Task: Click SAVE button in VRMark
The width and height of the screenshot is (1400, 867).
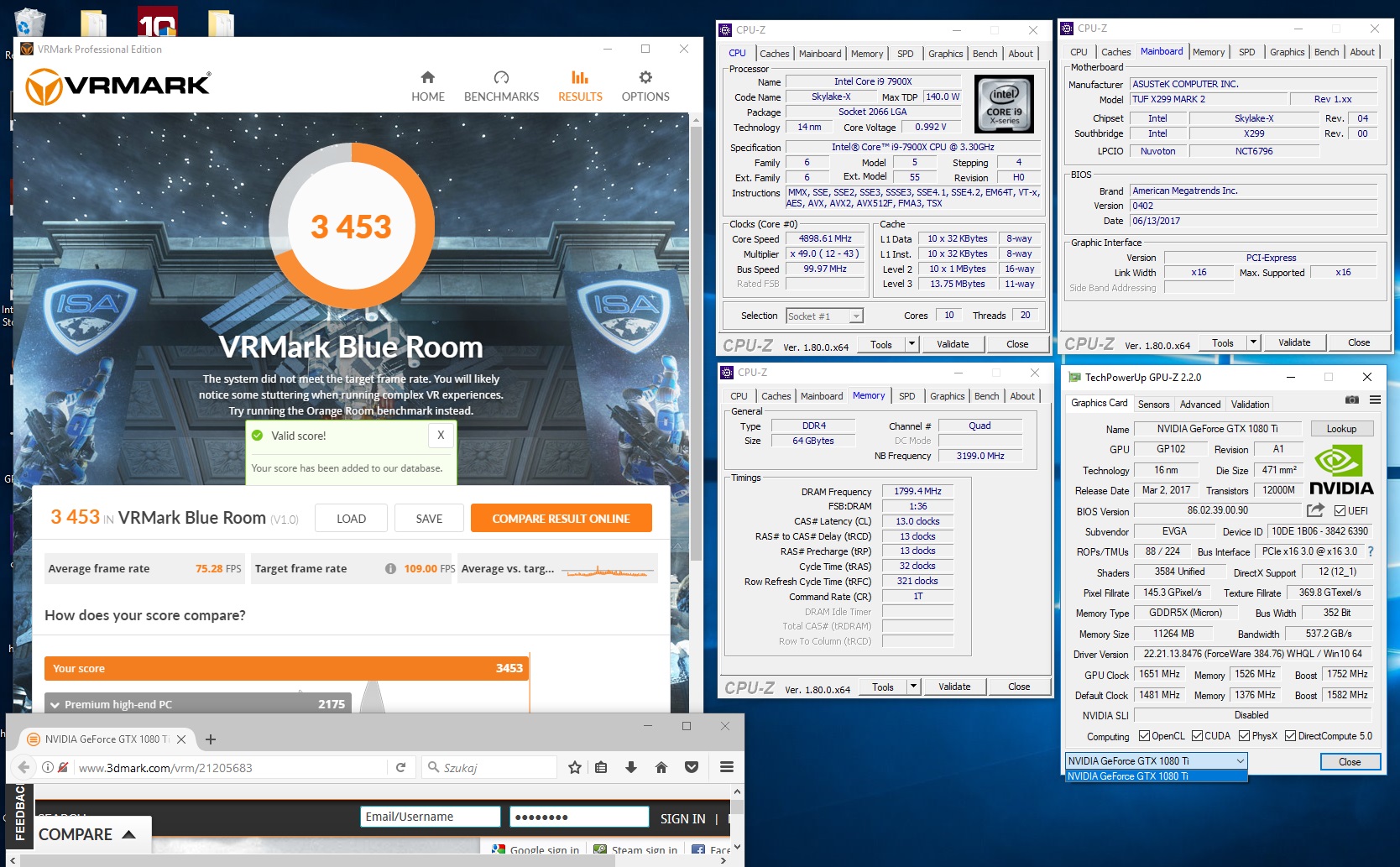Action: [x=429, y=519]
